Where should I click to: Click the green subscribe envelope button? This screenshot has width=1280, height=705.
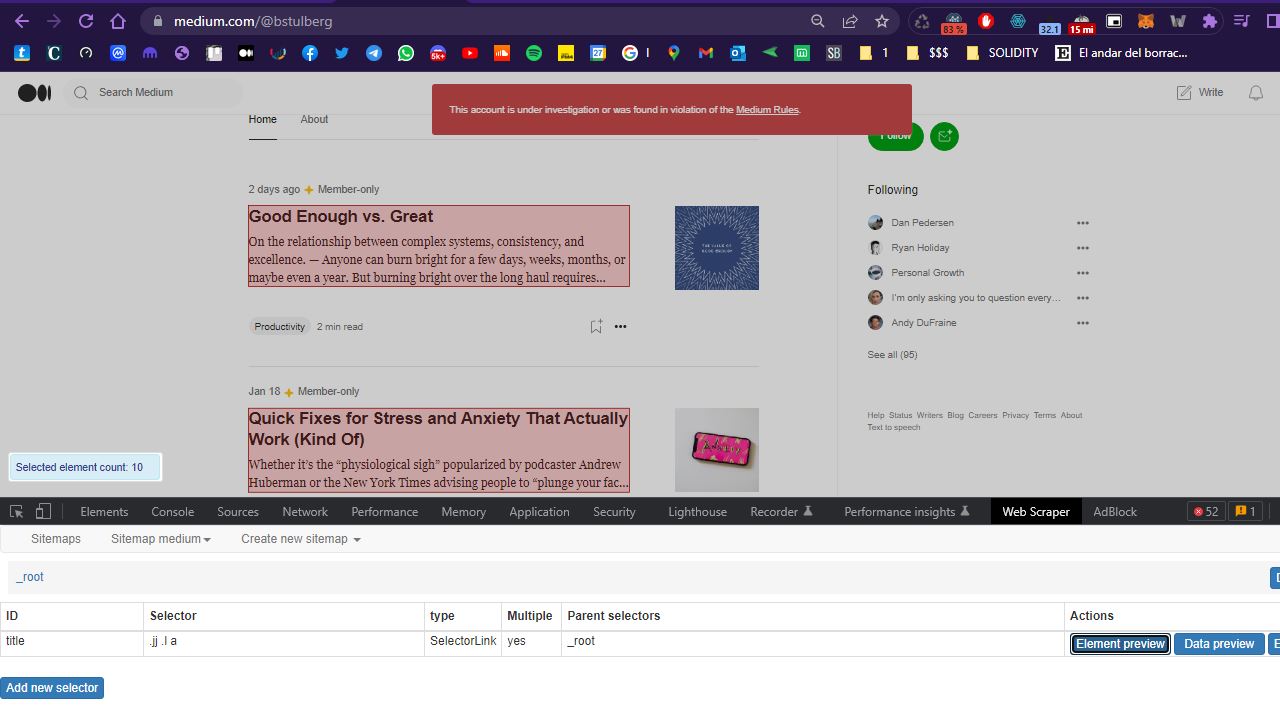[x=944, y=136]
